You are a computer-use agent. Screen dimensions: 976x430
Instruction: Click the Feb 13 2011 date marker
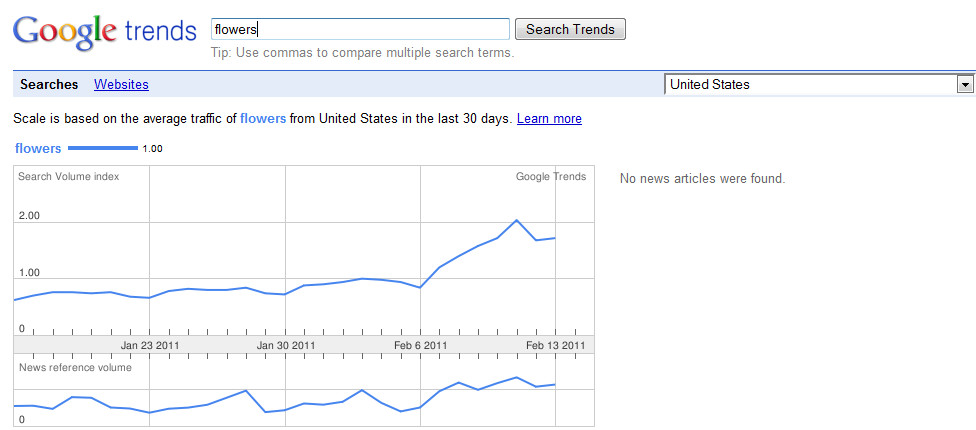555,345
